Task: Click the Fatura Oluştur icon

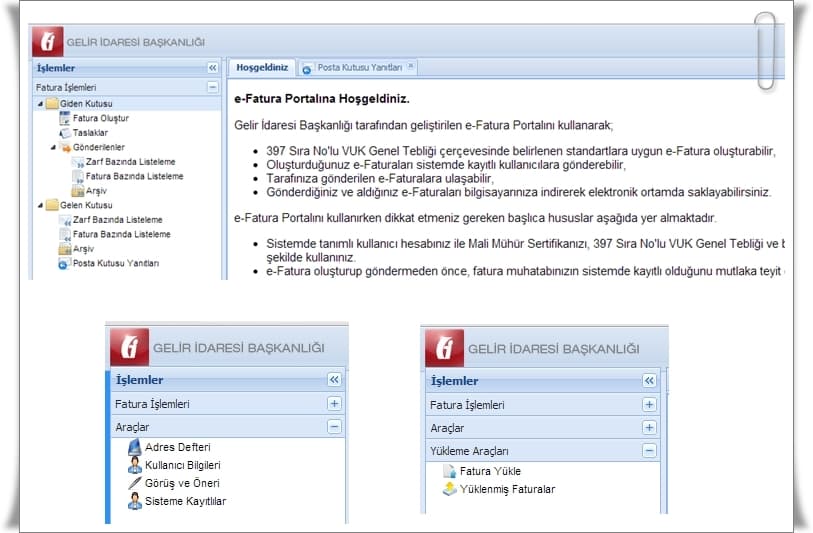Action: (64, 118)
